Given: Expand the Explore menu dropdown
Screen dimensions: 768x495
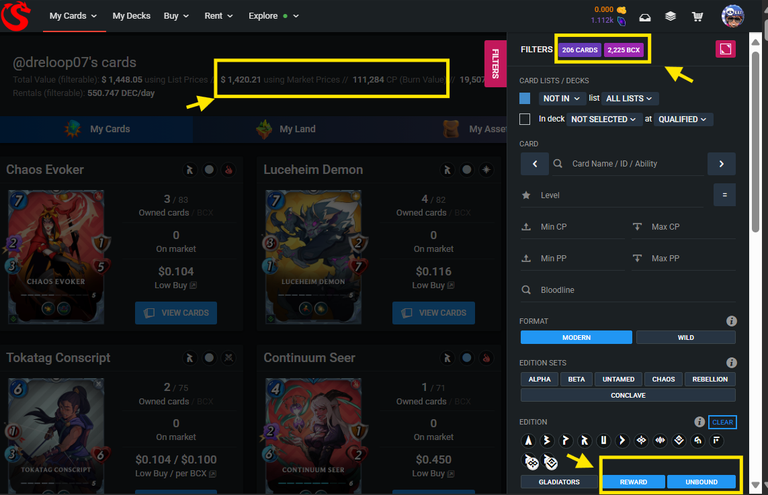Looking at the screenshot, I should coord(273,16).
